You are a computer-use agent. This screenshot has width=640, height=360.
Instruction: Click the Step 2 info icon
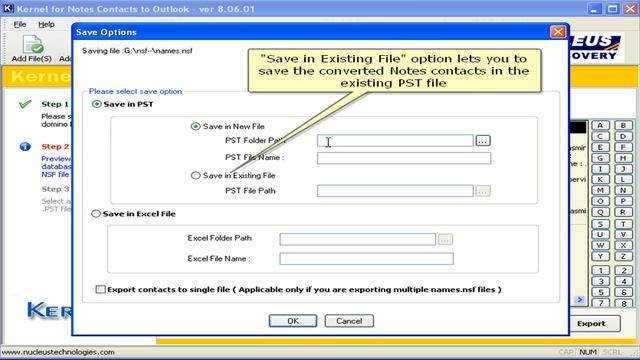click(25, 147)
